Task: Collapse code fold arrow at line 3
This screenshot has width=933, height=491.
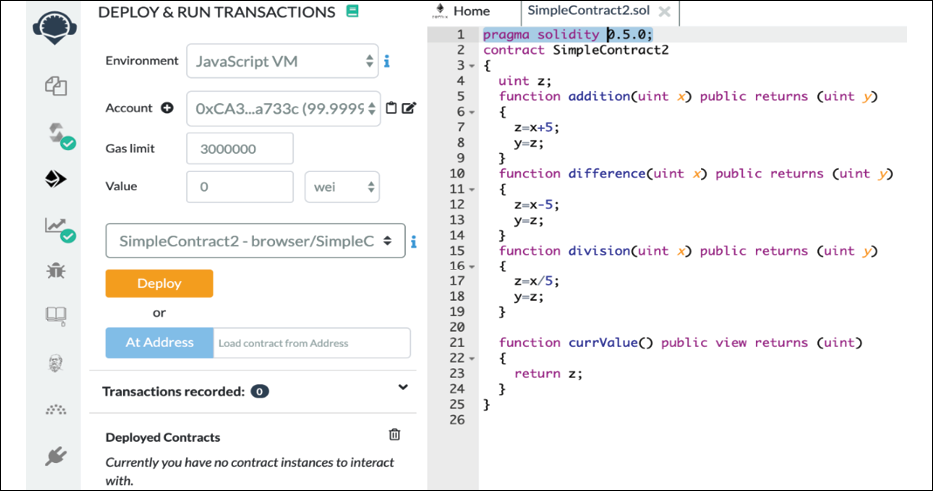Action: (x=472, y=65)
